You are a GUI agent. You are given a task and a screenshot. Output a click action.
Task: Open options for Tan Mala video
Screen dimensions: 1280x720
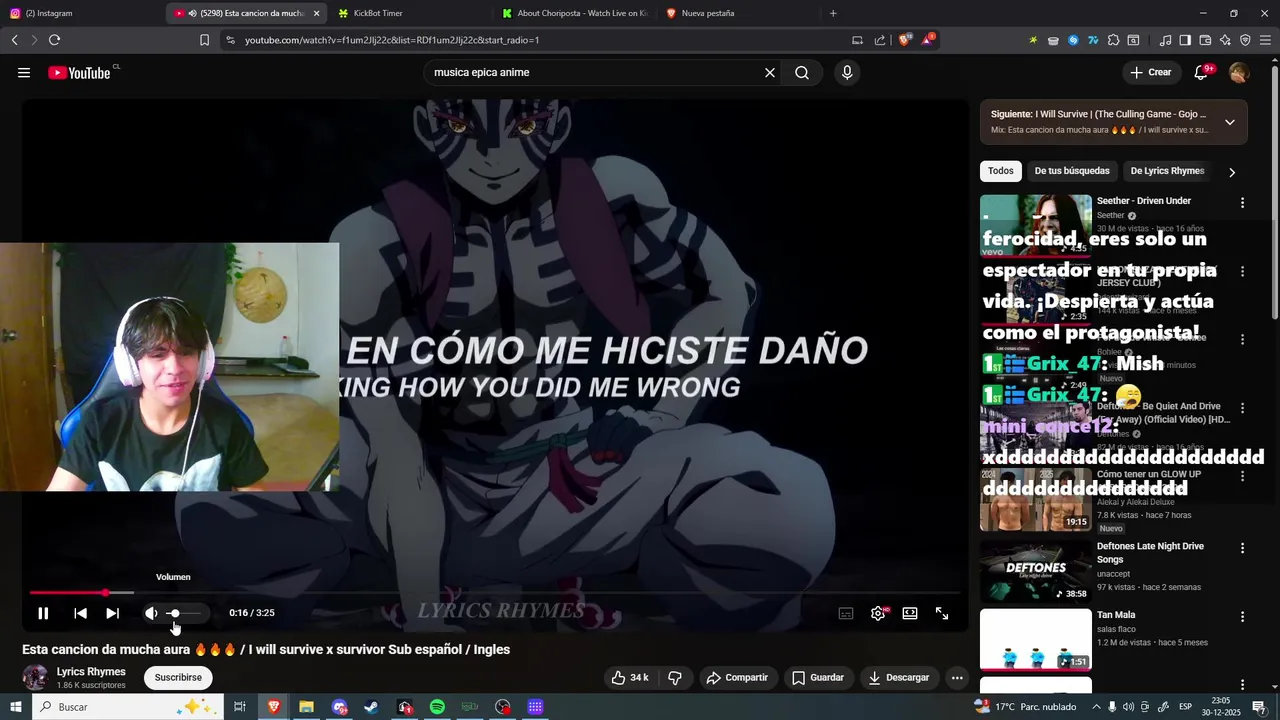coord(1243,617)
